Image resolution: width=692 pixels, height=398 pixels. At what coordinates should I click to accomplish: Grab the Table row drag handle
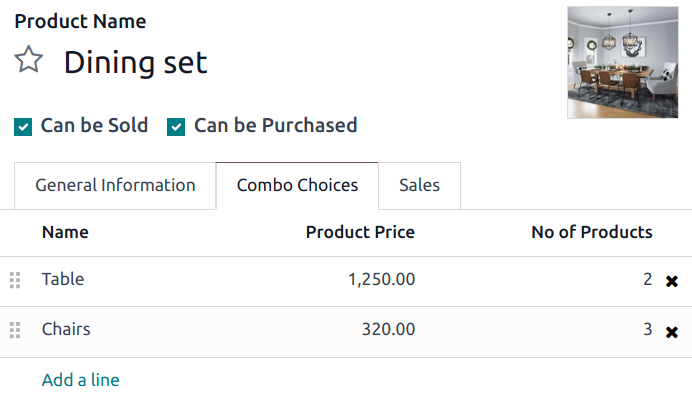15,280
